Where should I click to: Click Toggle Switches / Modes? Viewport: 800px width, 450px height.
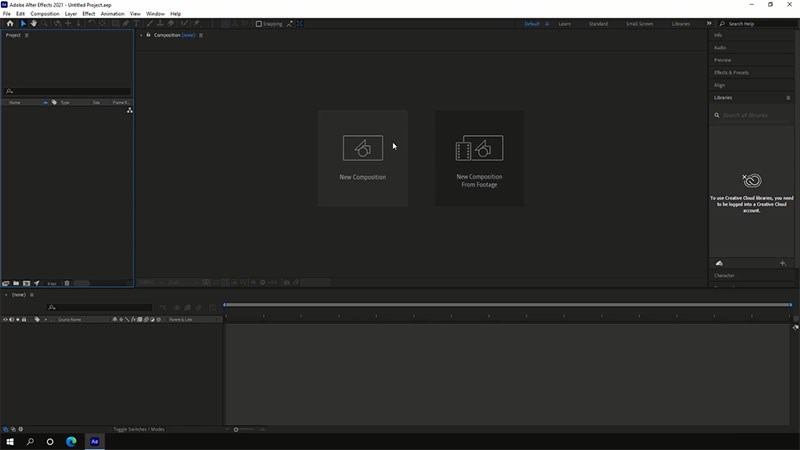[139, 429]
